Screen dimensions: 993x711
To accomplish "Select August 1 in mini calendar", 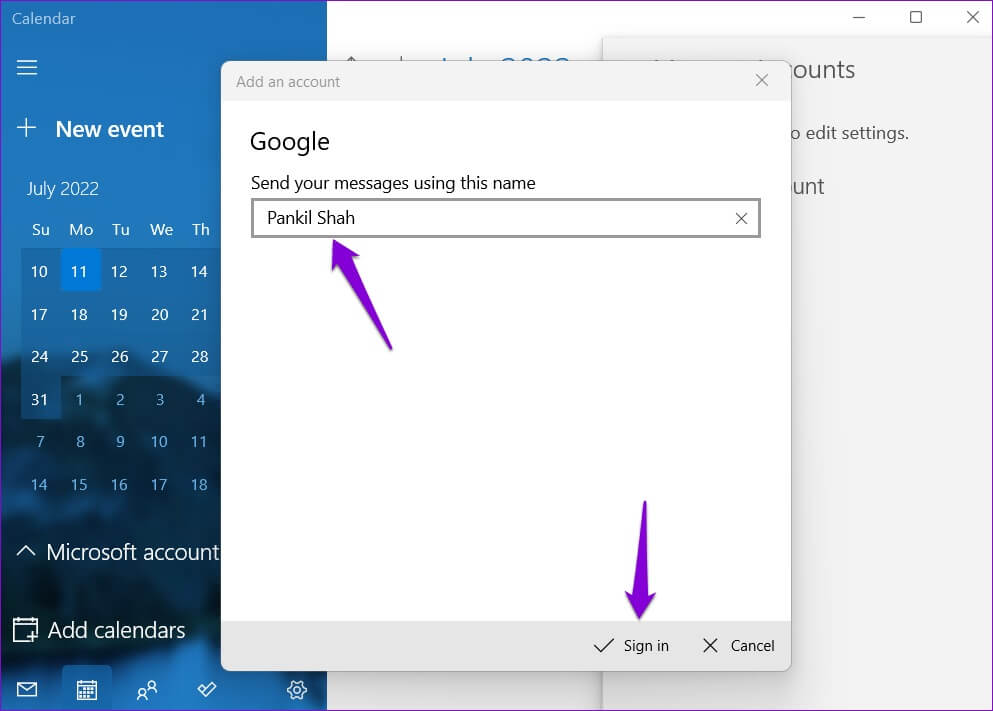I will click(x=79, y=400).
